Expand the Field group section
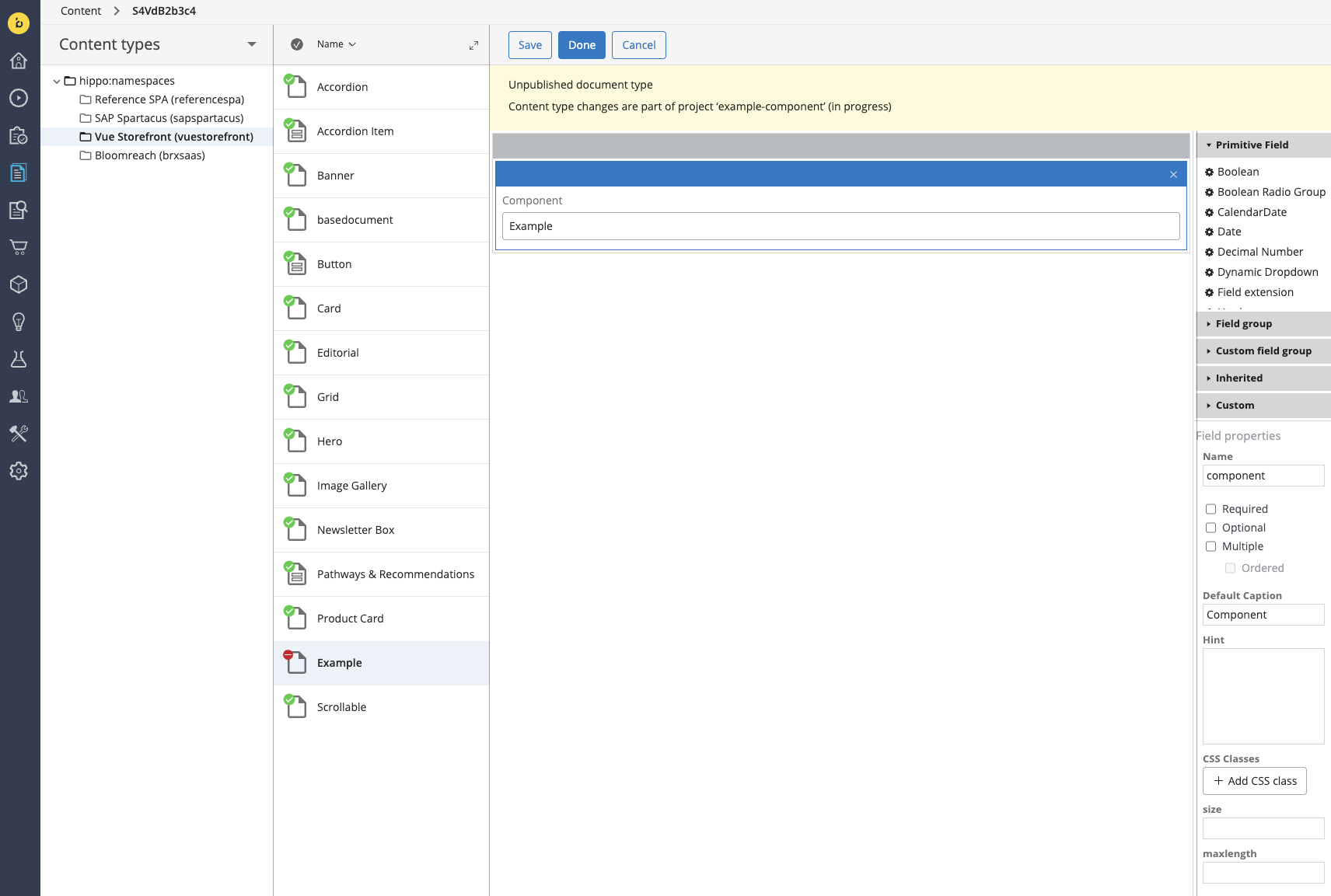Image resolution: width=1331 pixels, height=896 pixels. [1243, 324]
